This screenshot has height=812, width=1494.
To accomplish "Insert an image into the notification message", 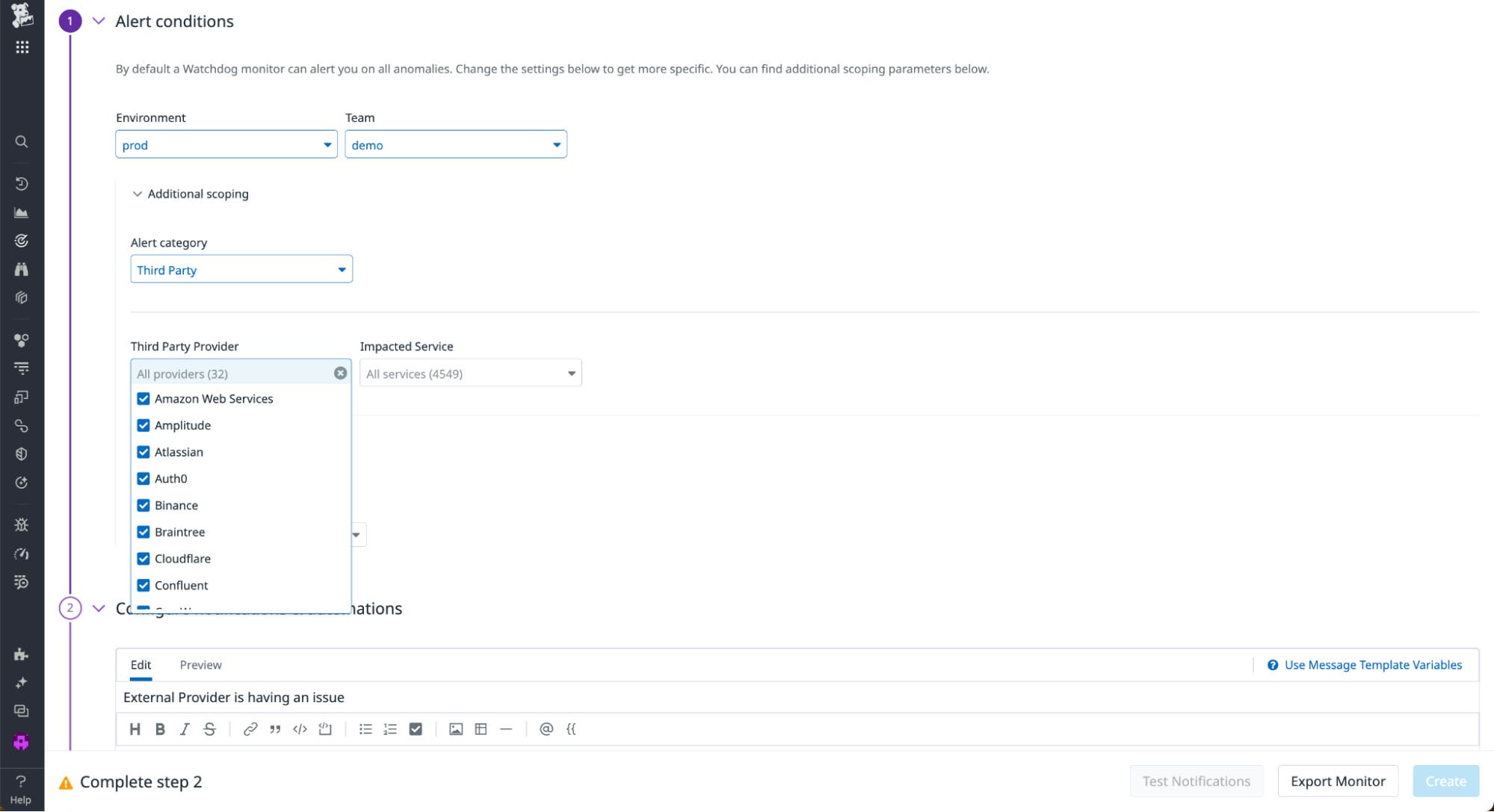I will click(455, 729).
